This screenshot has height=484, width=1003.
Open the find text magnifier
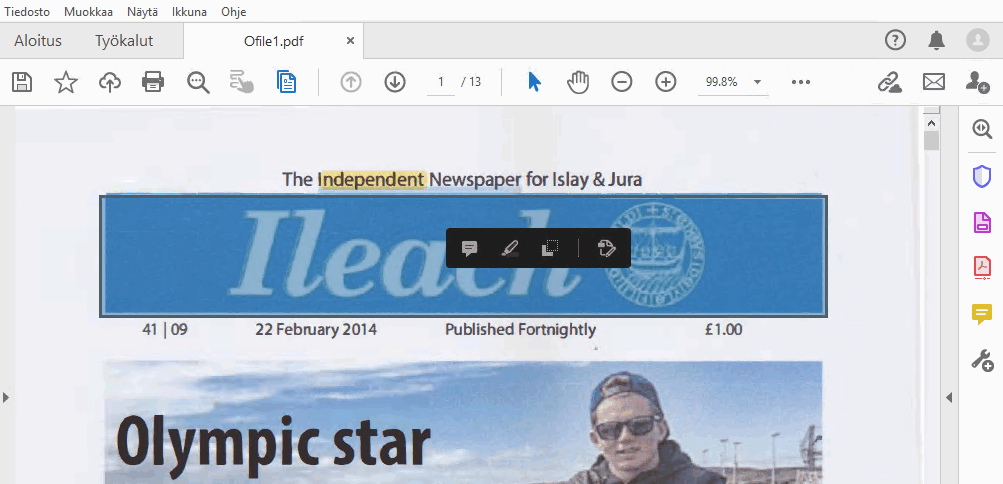tap(198, 82)
